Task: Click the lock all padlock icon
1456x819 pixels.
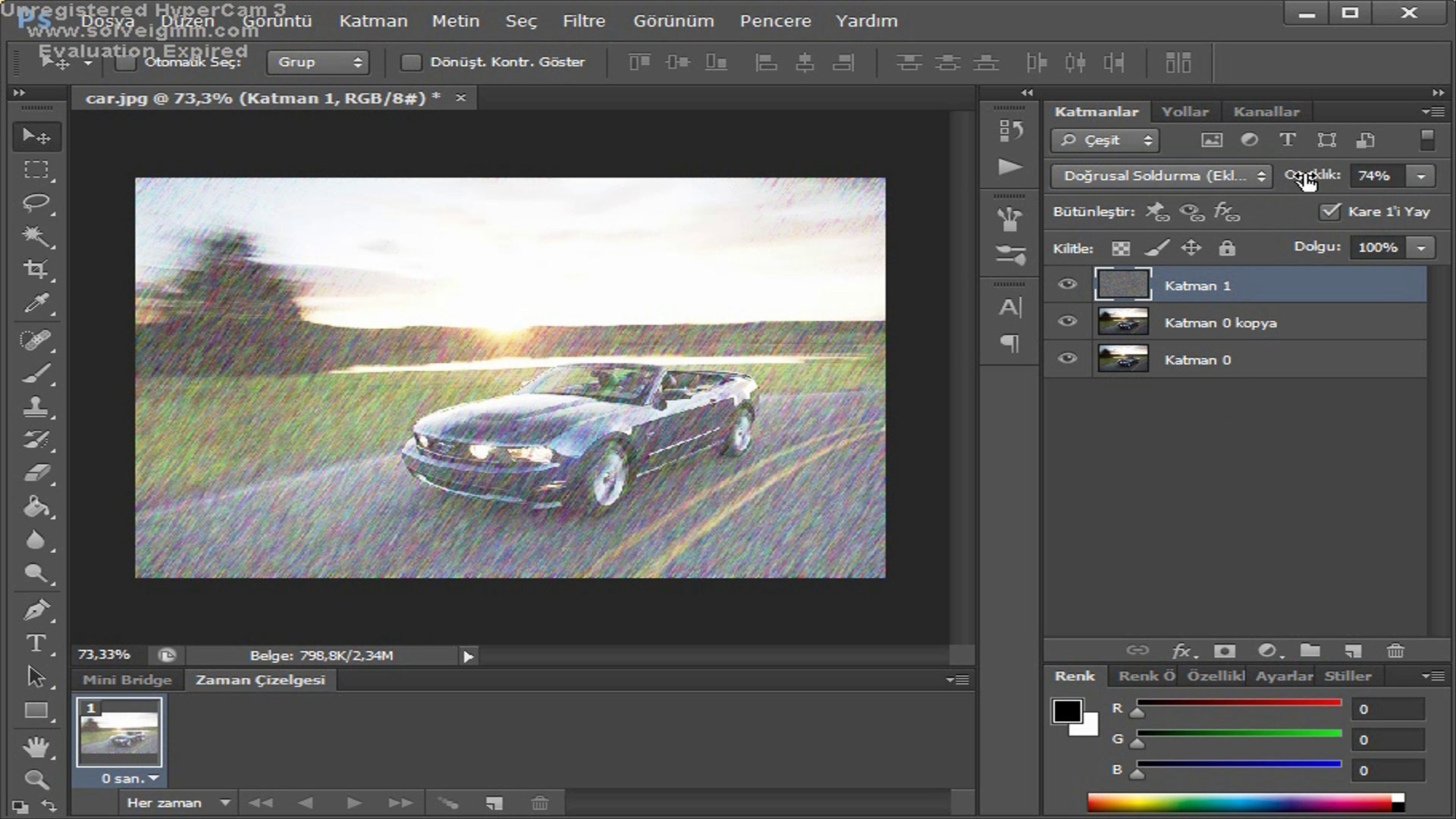Action: click(1227, 248)
